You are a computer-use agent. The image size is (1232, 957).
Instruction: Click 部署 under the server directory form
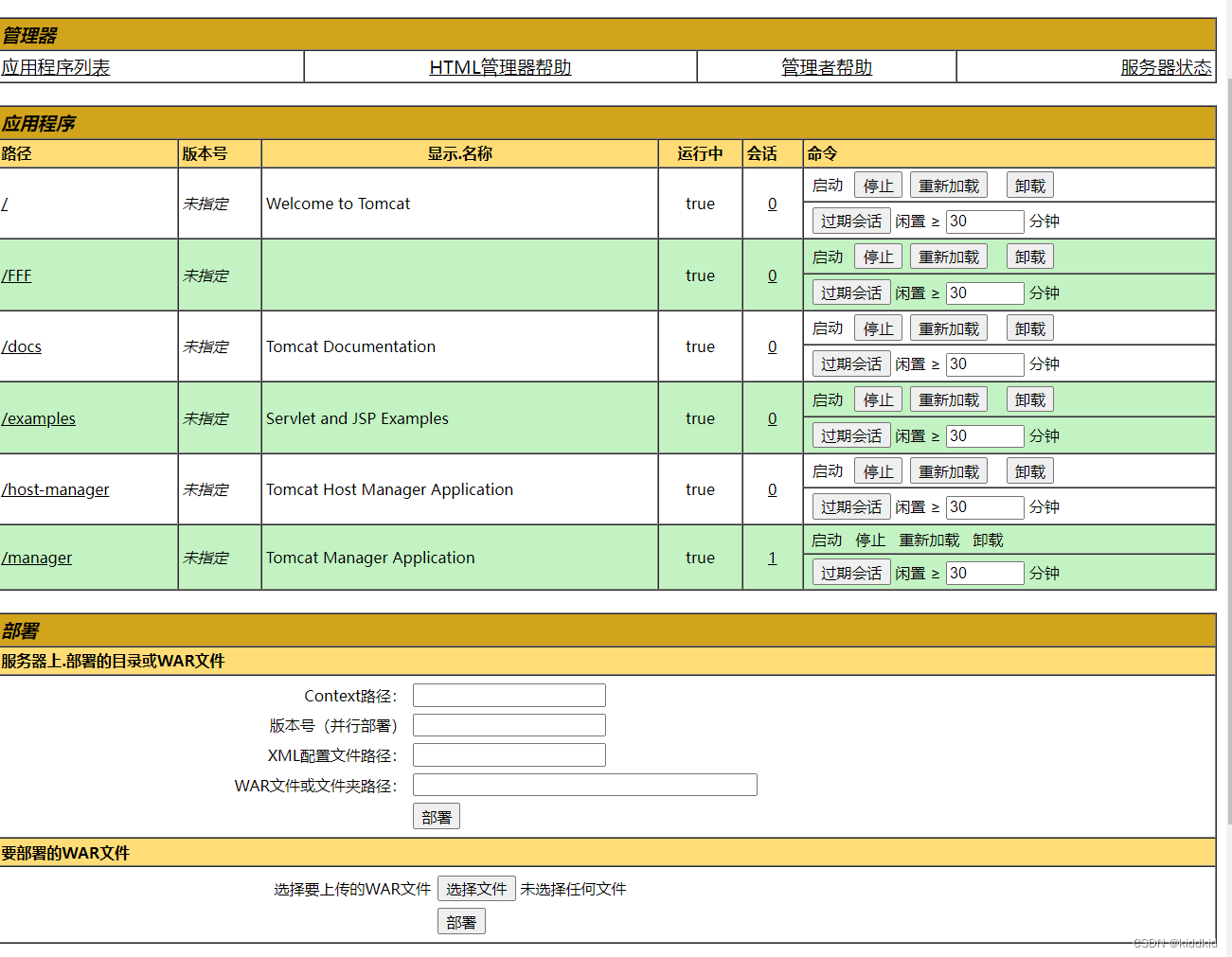[x=437, y=817]
